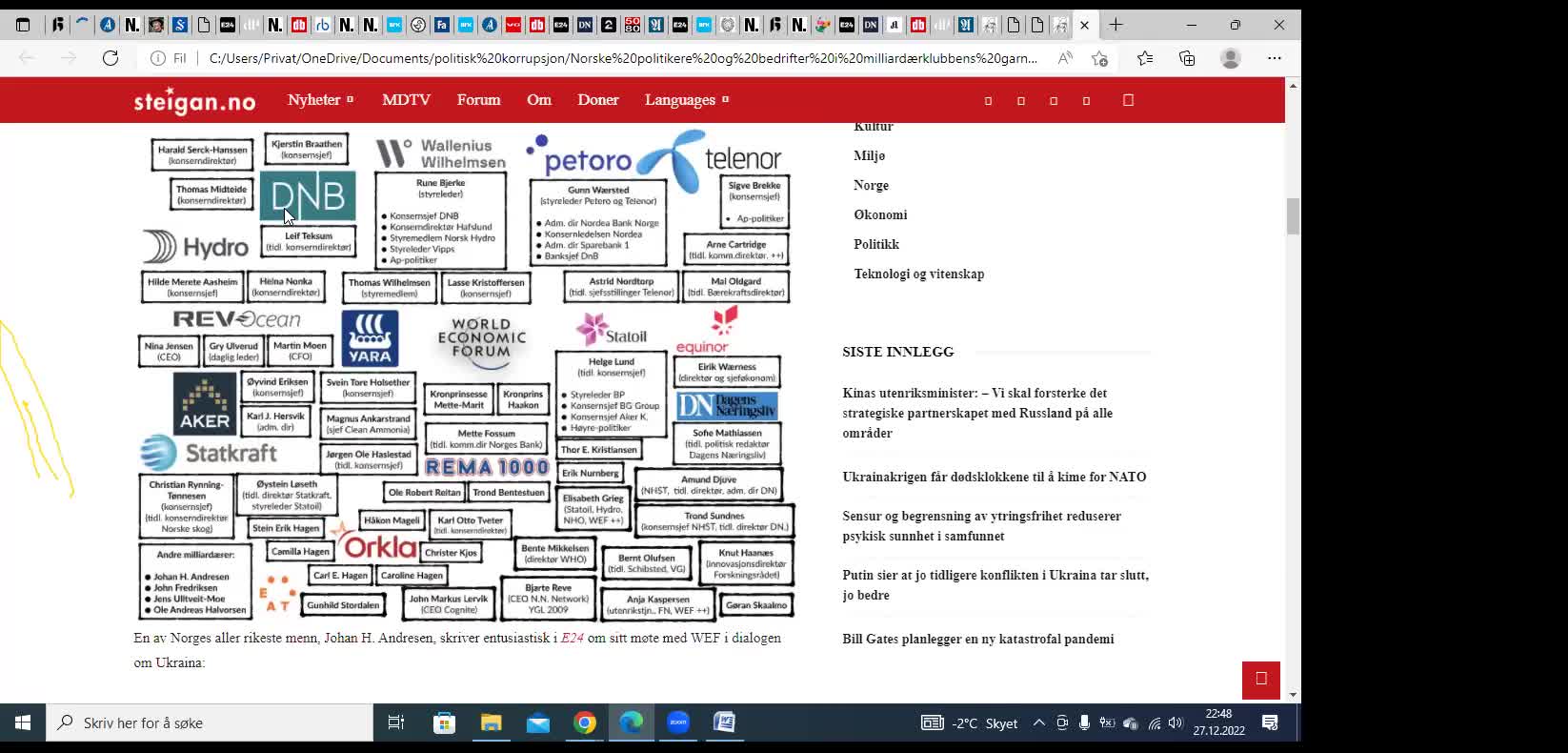Screen dimensions: 1568x753
Task: Open a new browser tab
Action: click(1116, 25)
